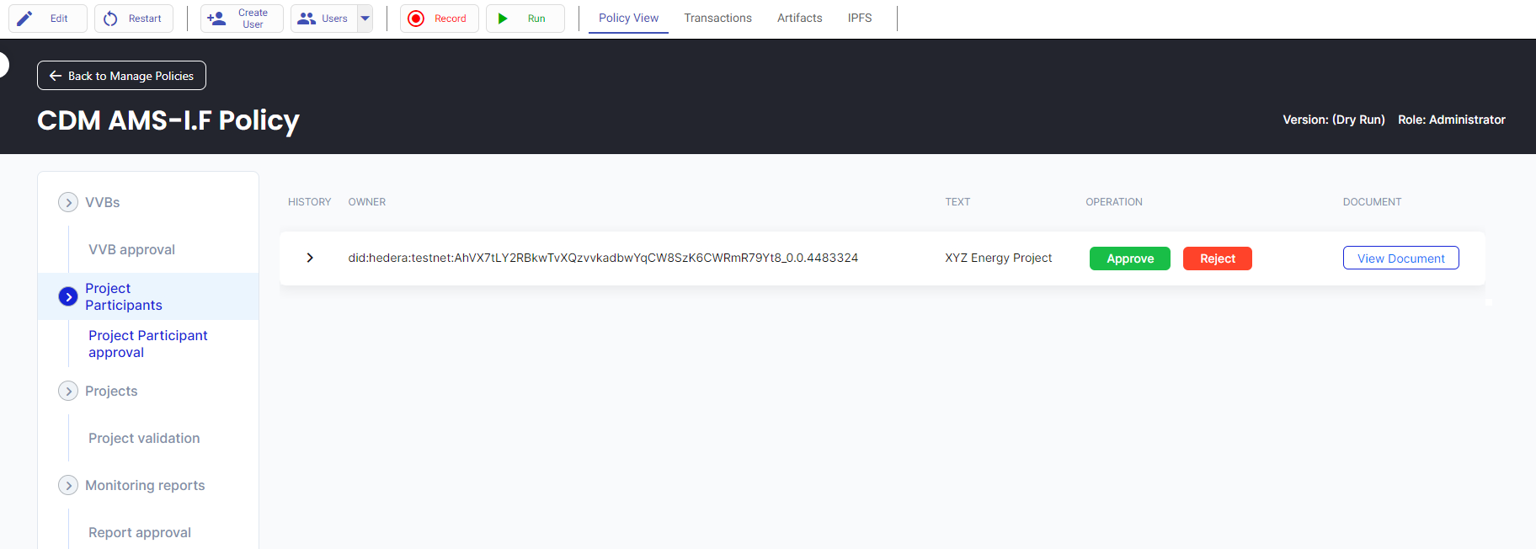1536x549 pixels.
Task: Switch to the Transactions tab
Action: tap(717, 18)
